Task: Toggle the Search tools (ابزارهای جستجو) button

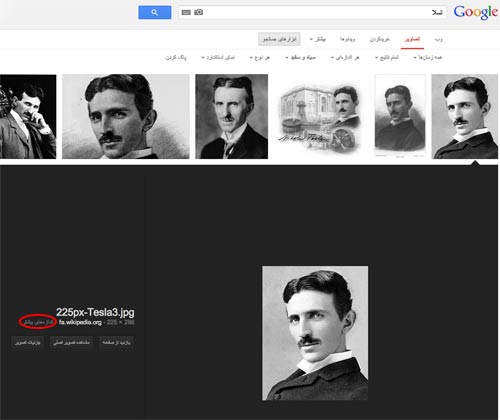Action: click(279, 39)
